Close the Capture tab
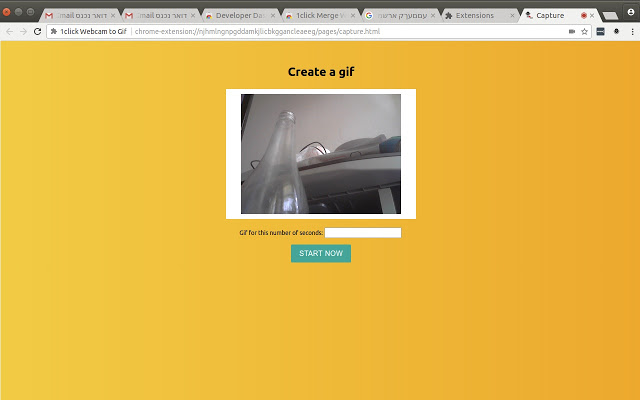This screenshot has height=400, width=640. click(x=591, y=16)
